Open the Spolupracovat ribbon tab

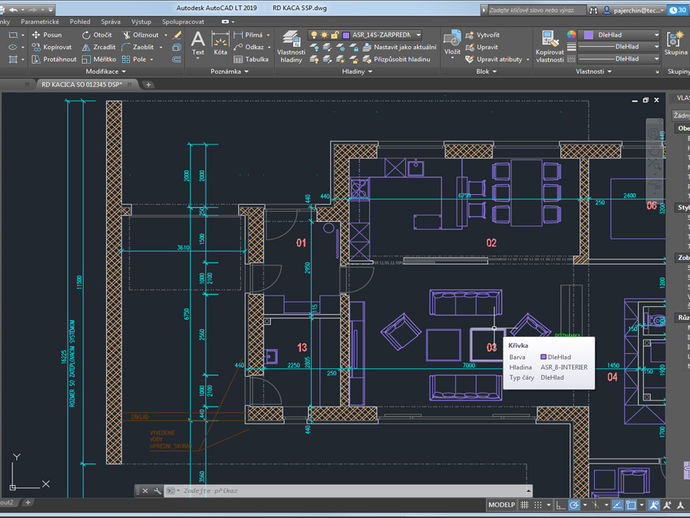click(x=183, y=22)
